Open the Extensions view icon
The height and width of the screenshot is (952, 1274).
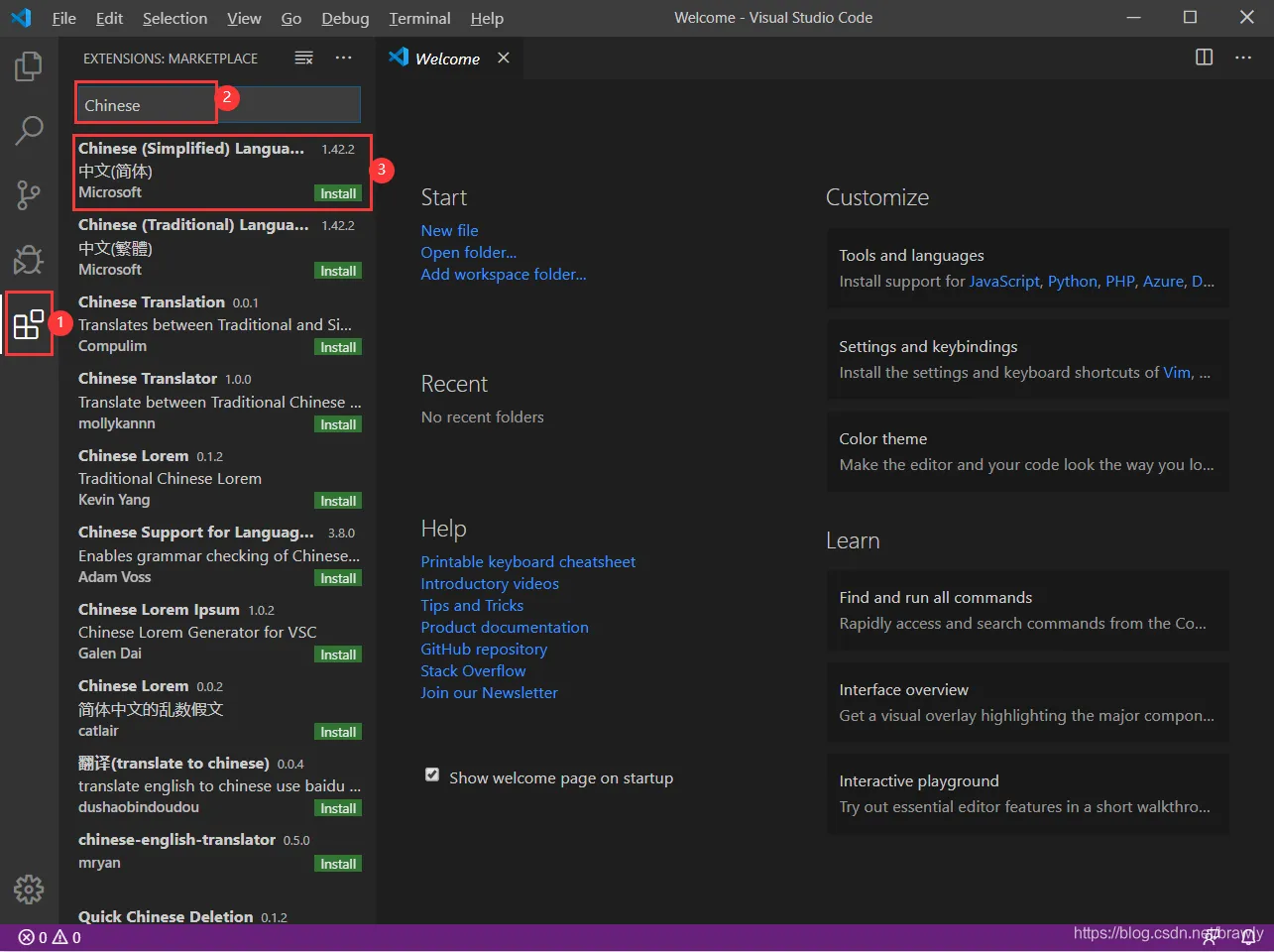tap(29, 323)
